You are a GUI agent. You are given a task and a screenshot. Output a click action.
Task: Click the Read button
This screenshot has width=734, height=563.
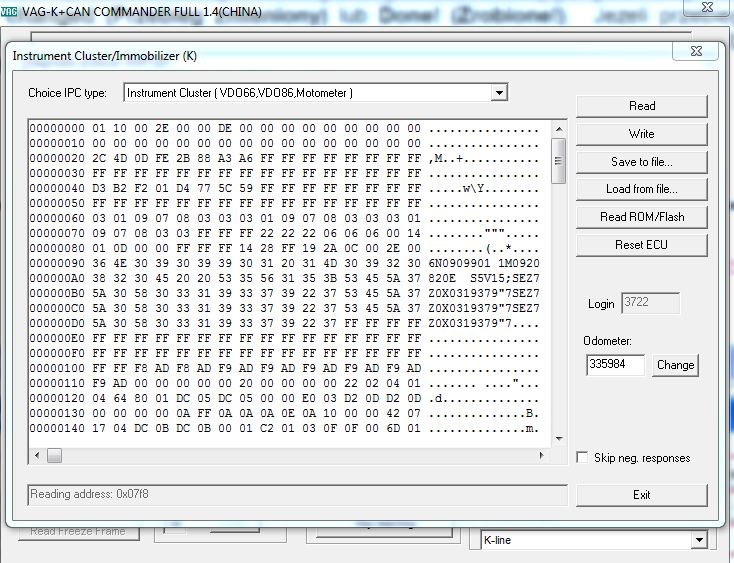(641, 106)
